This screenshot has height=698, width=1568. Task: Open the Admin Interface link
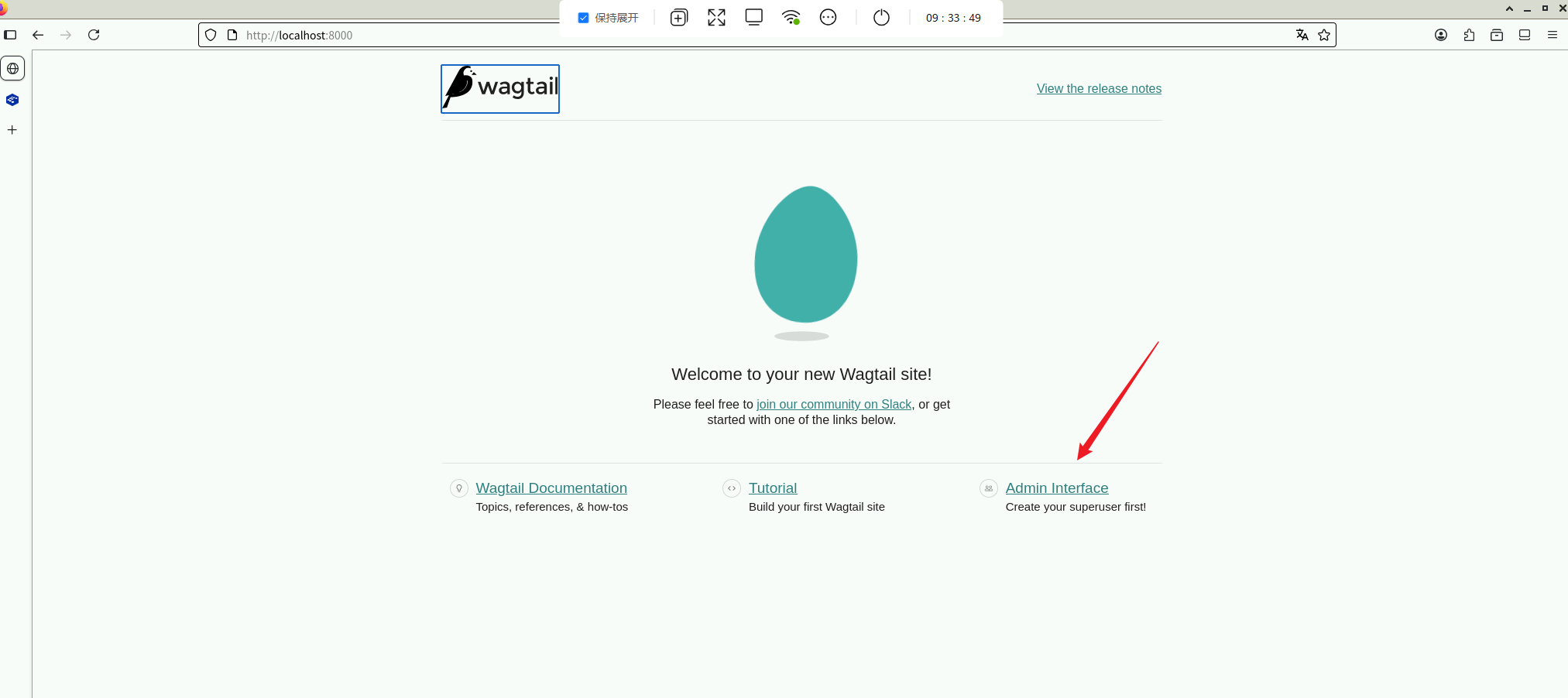[1057, 488]
